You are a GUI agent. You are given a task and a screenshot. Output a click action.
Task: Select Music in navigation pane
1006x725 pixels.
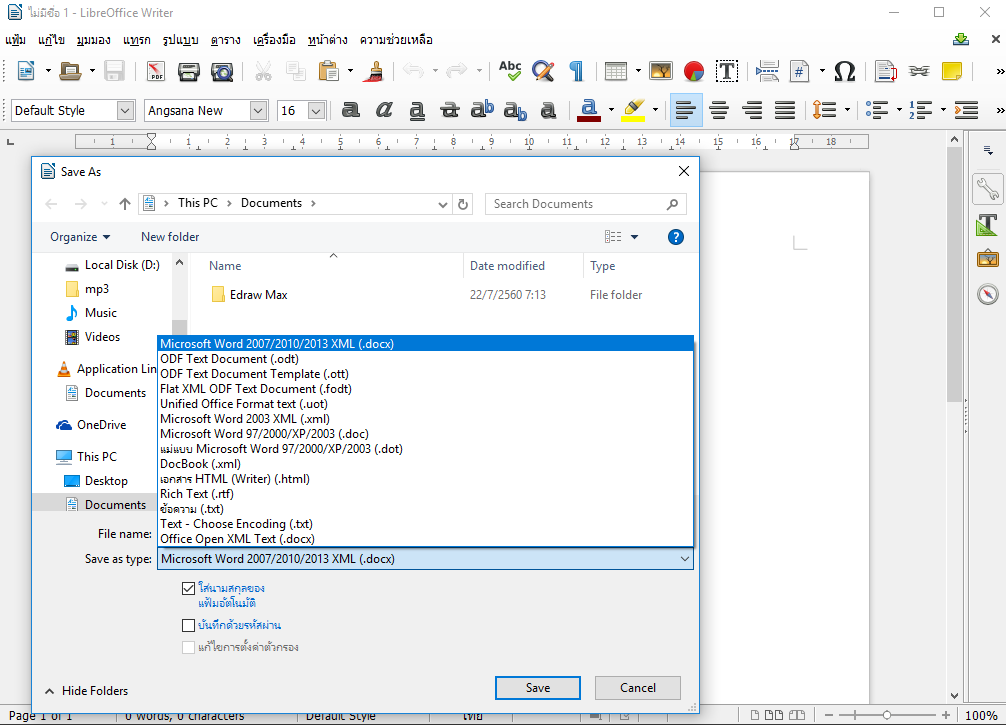tap(101, 313)
